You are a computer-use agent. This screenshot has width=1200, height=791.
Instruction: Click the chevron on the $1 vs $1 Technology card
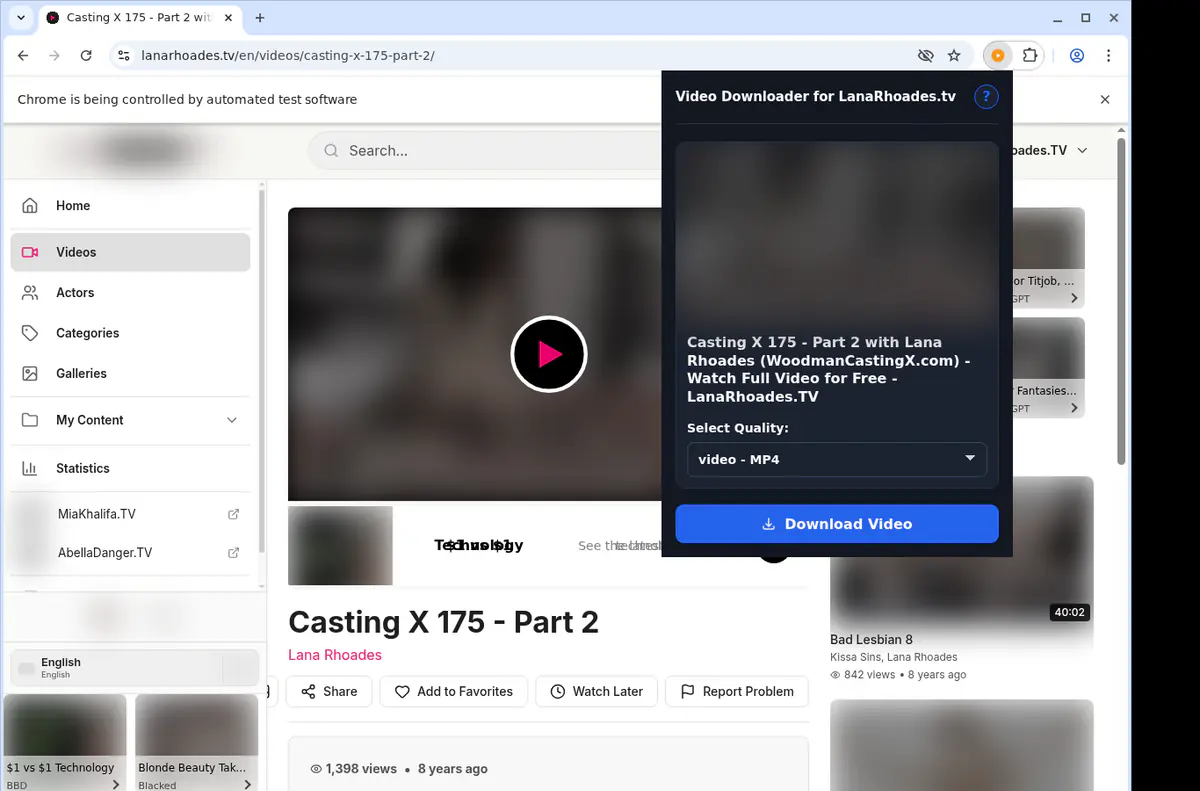116,785
